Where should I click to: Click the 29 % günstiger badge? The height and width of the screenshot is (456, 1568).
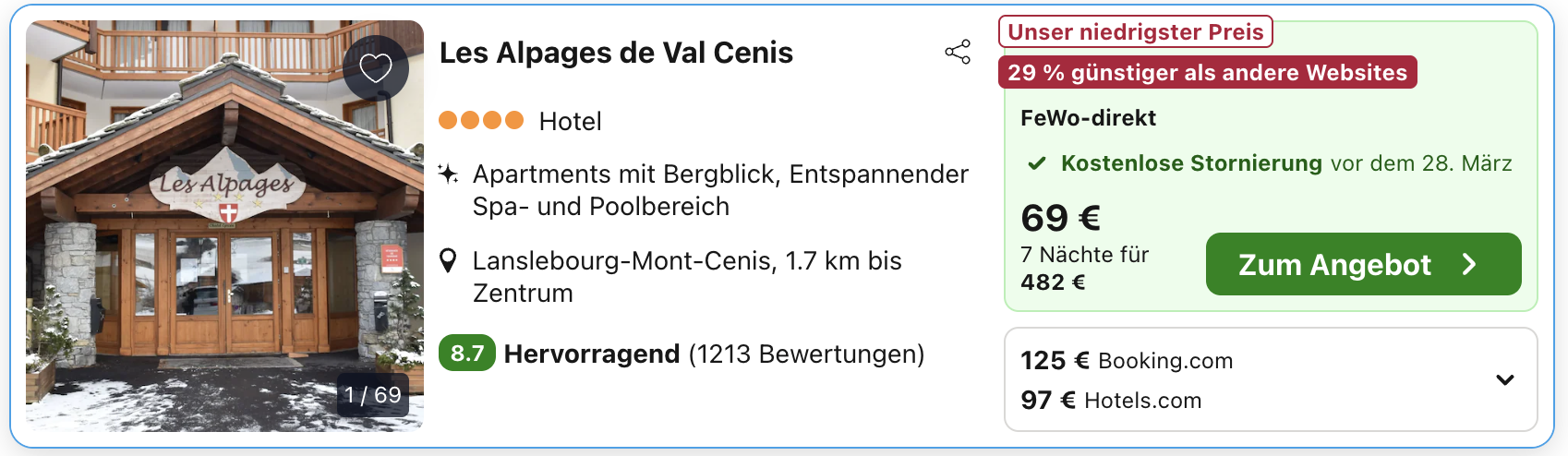click(x=1207, y=73)
